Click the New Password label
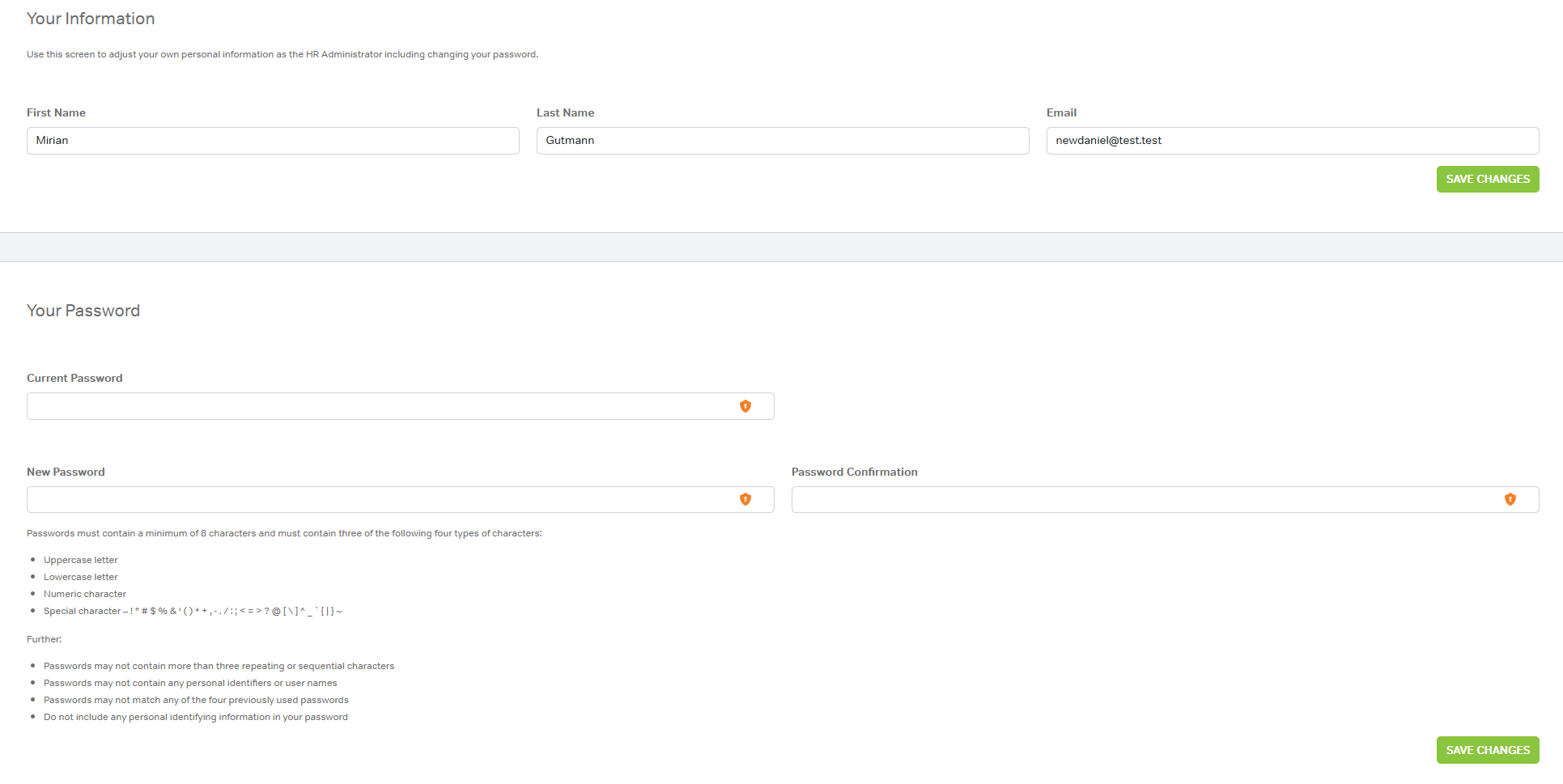1563x784 pixels. [x=66, y=472]
